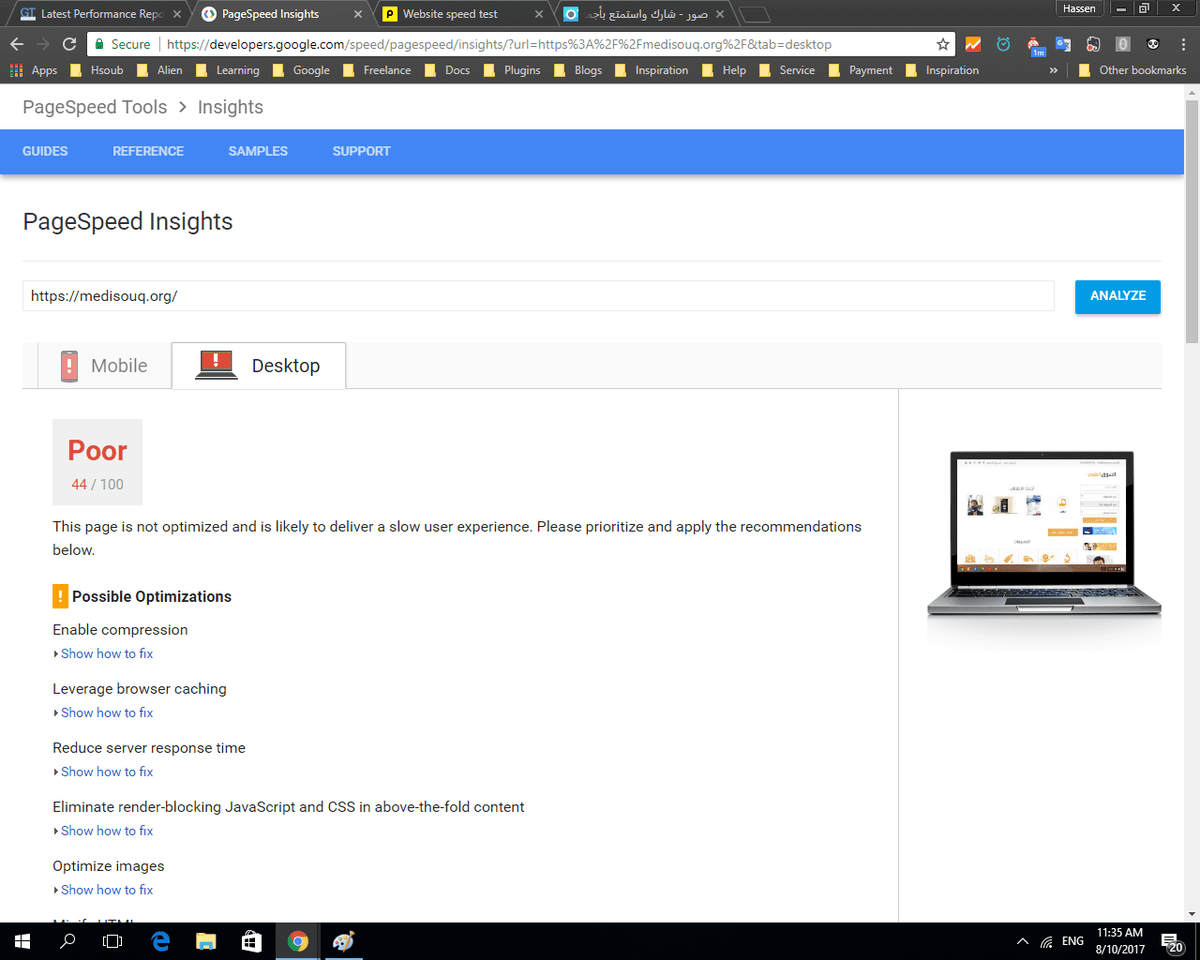Expand fix for Leverage browser caching
This screenshot has width=1200, height=960.
[106, 713]
